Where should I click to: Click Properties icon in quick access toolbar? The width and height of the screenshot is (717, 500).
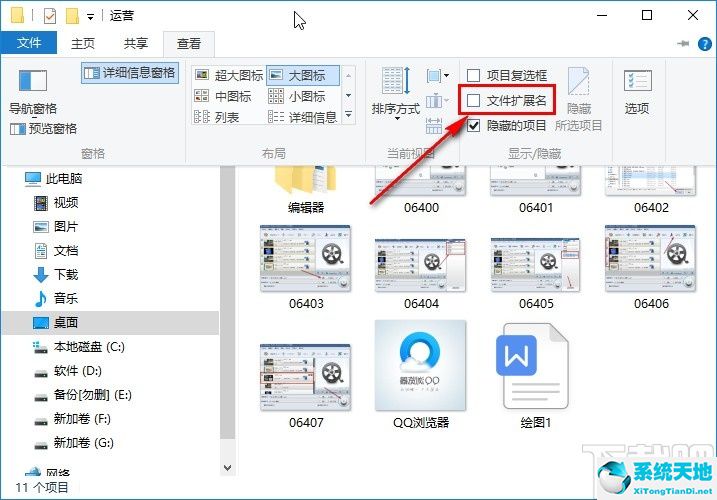(x=49, y=16)
